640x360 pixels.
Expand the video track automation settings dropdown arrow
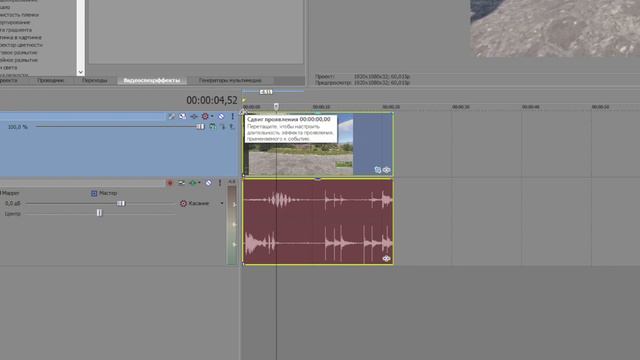pos(212,116)
